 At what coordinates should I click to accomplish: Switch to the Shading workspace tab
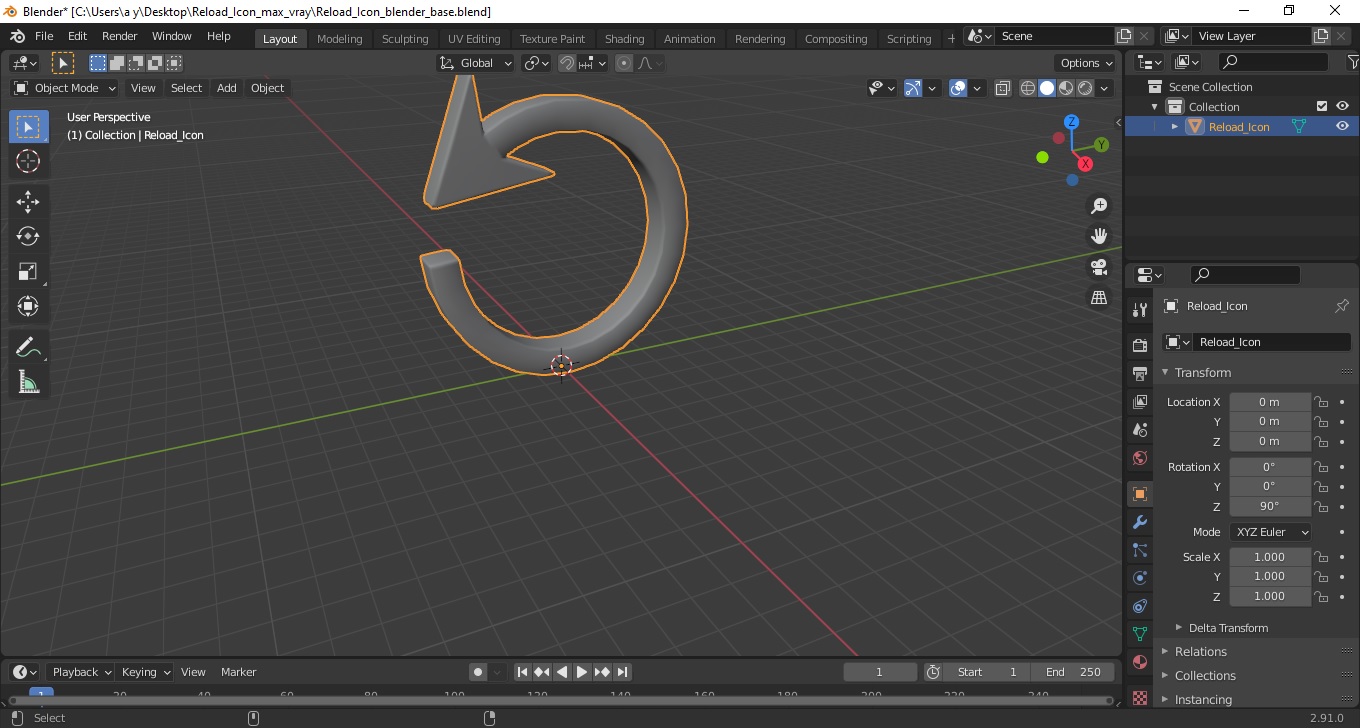click(624, 39)
